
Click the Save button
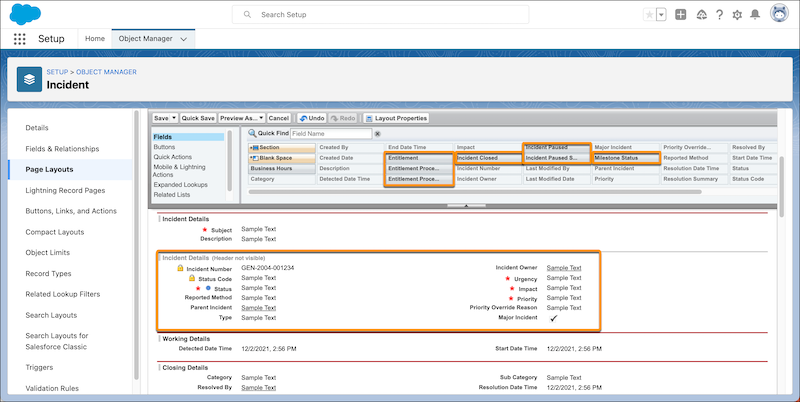coord(161,118)
